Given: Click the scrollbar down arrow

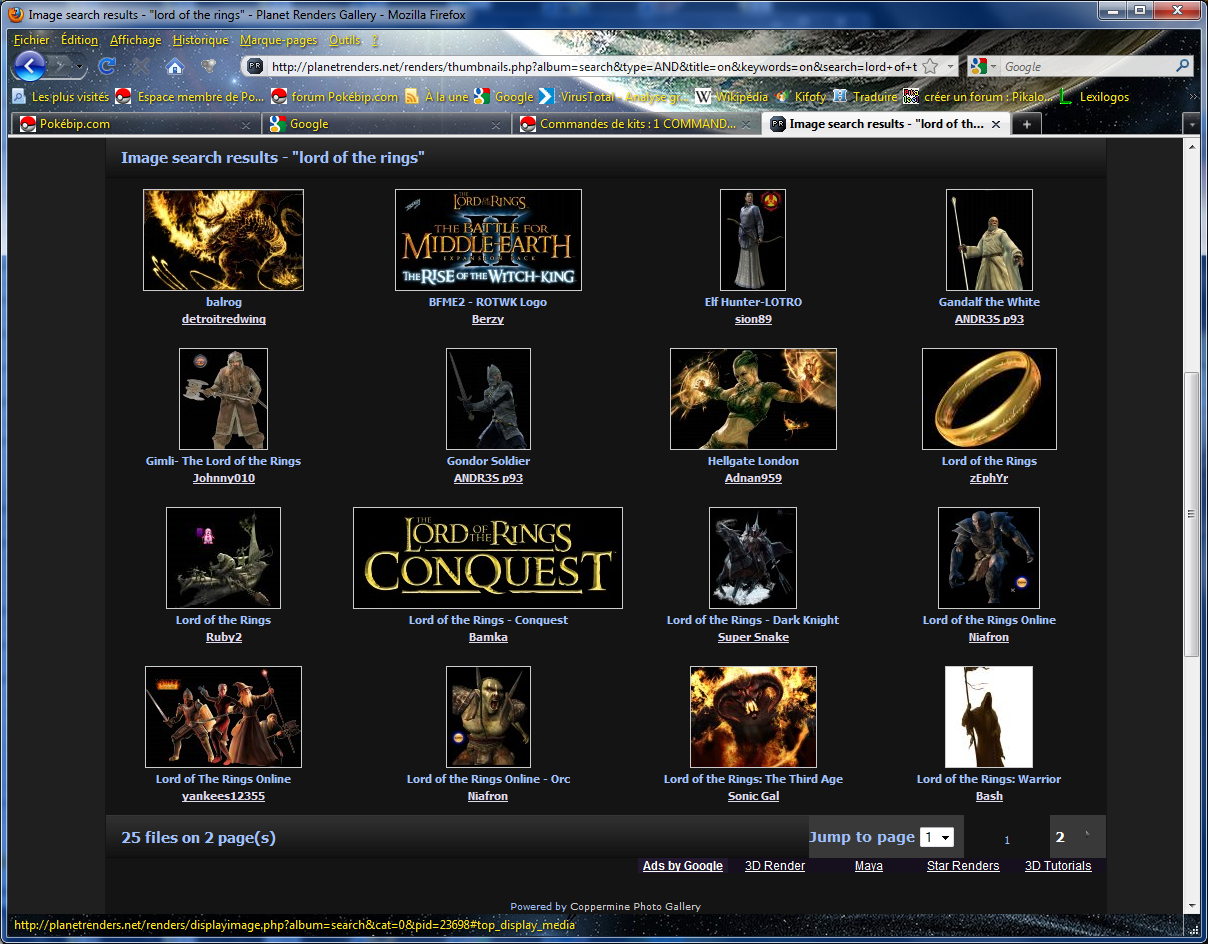Looking at the screenshot, I should click(x=1191, y=905).
